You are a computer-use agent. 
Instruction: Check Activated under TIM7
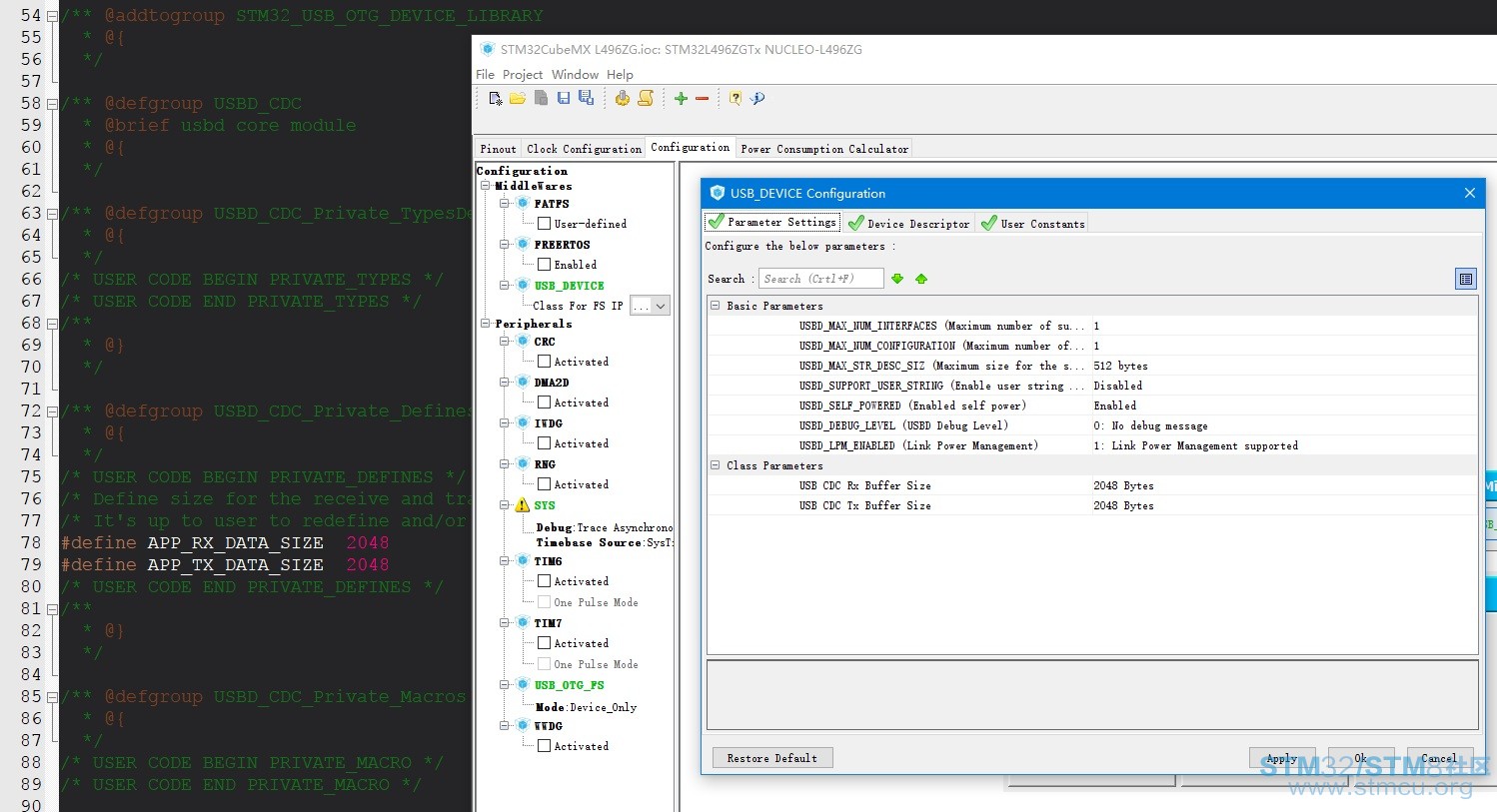click(x=544, y=643)
